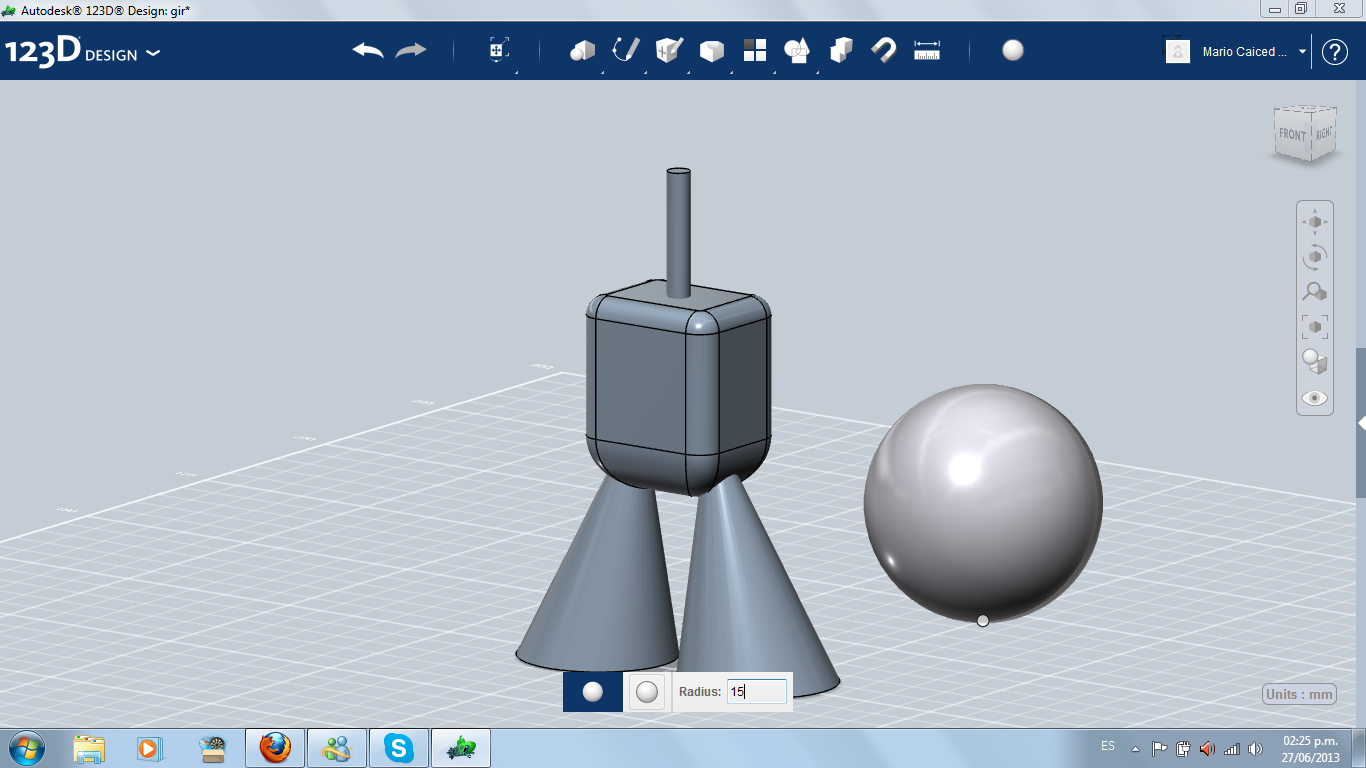Redo the action with the right arrow

(x=411, y=50)
